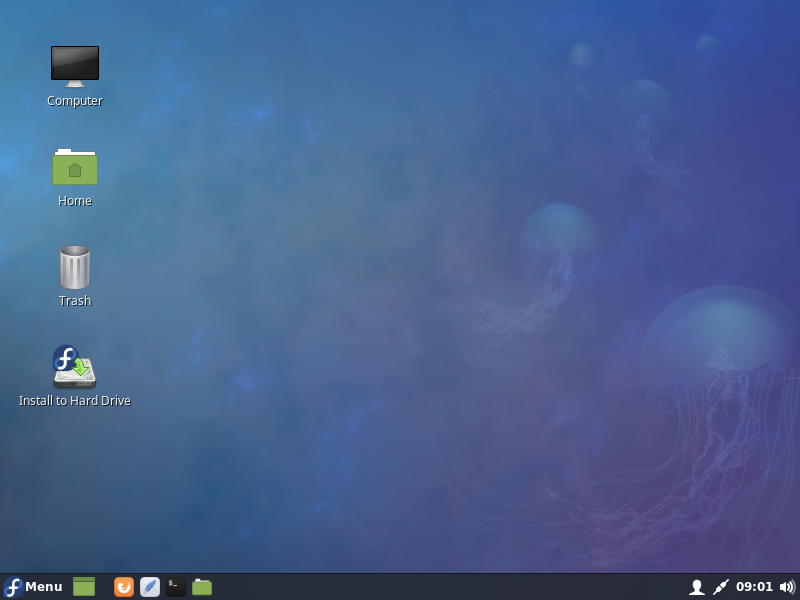Open the calendar from the 09:01 clock
800x600 pixels.
point(754,587)
